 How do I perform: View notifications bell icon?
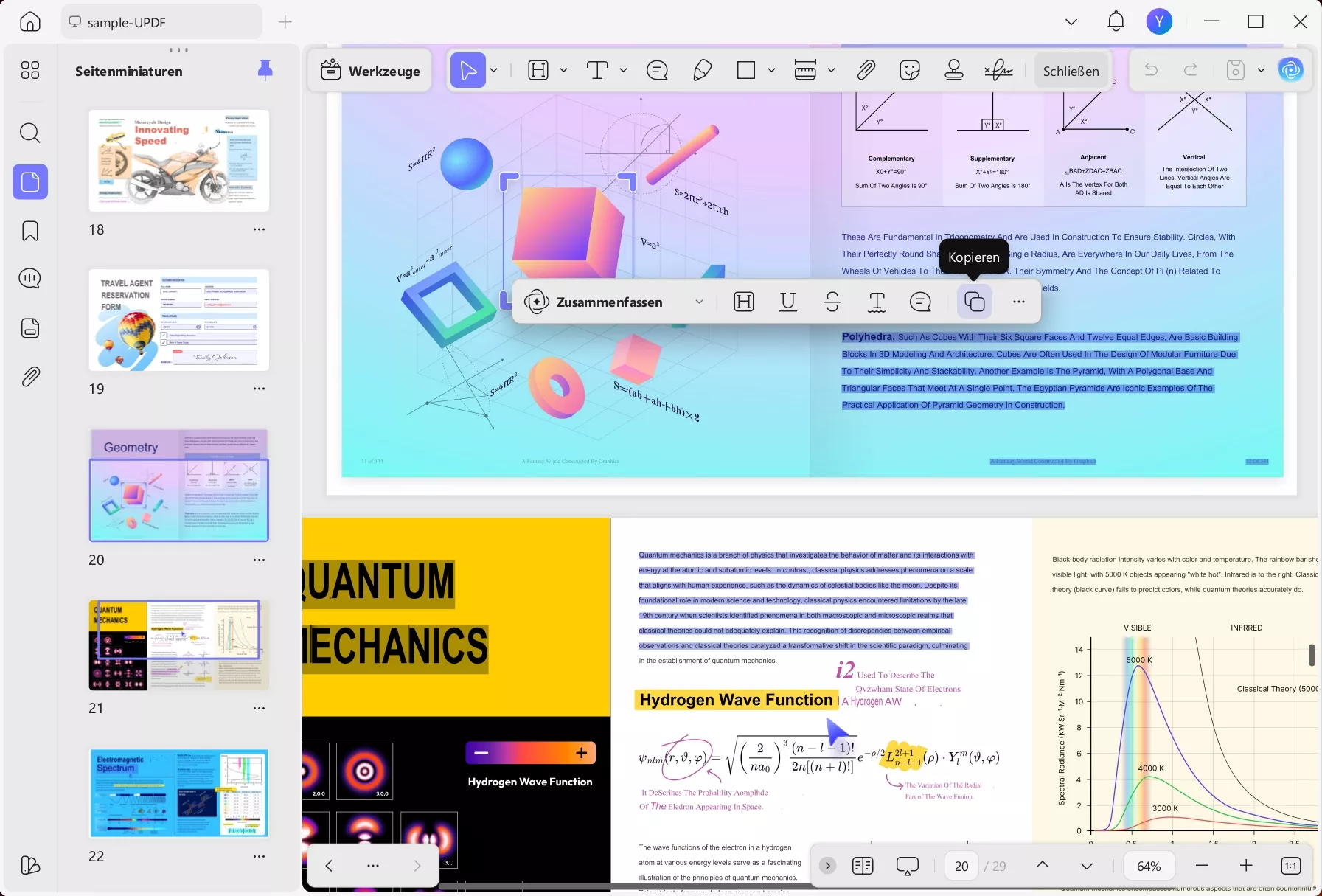(1116, 22)
